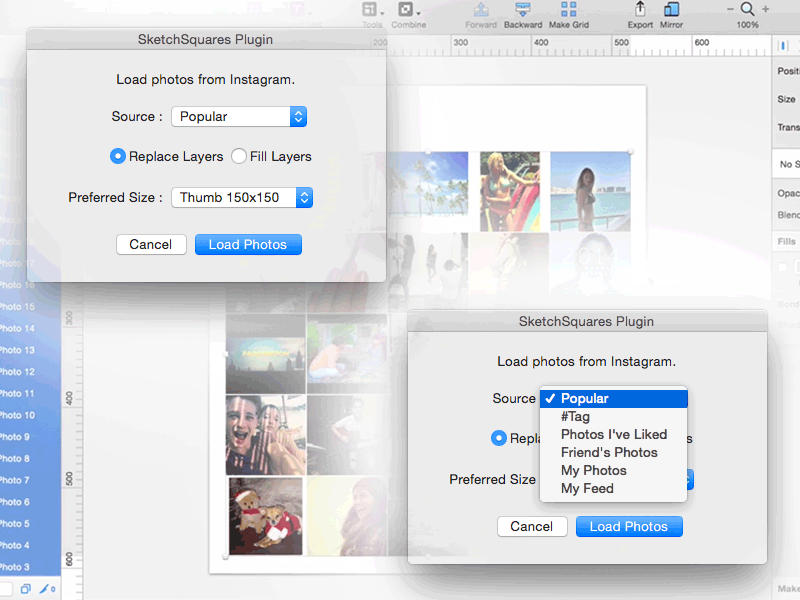Image resolution: width=800 pixels, height=600 pixels.
Task: Choose My Photos source
Action: 614,470
